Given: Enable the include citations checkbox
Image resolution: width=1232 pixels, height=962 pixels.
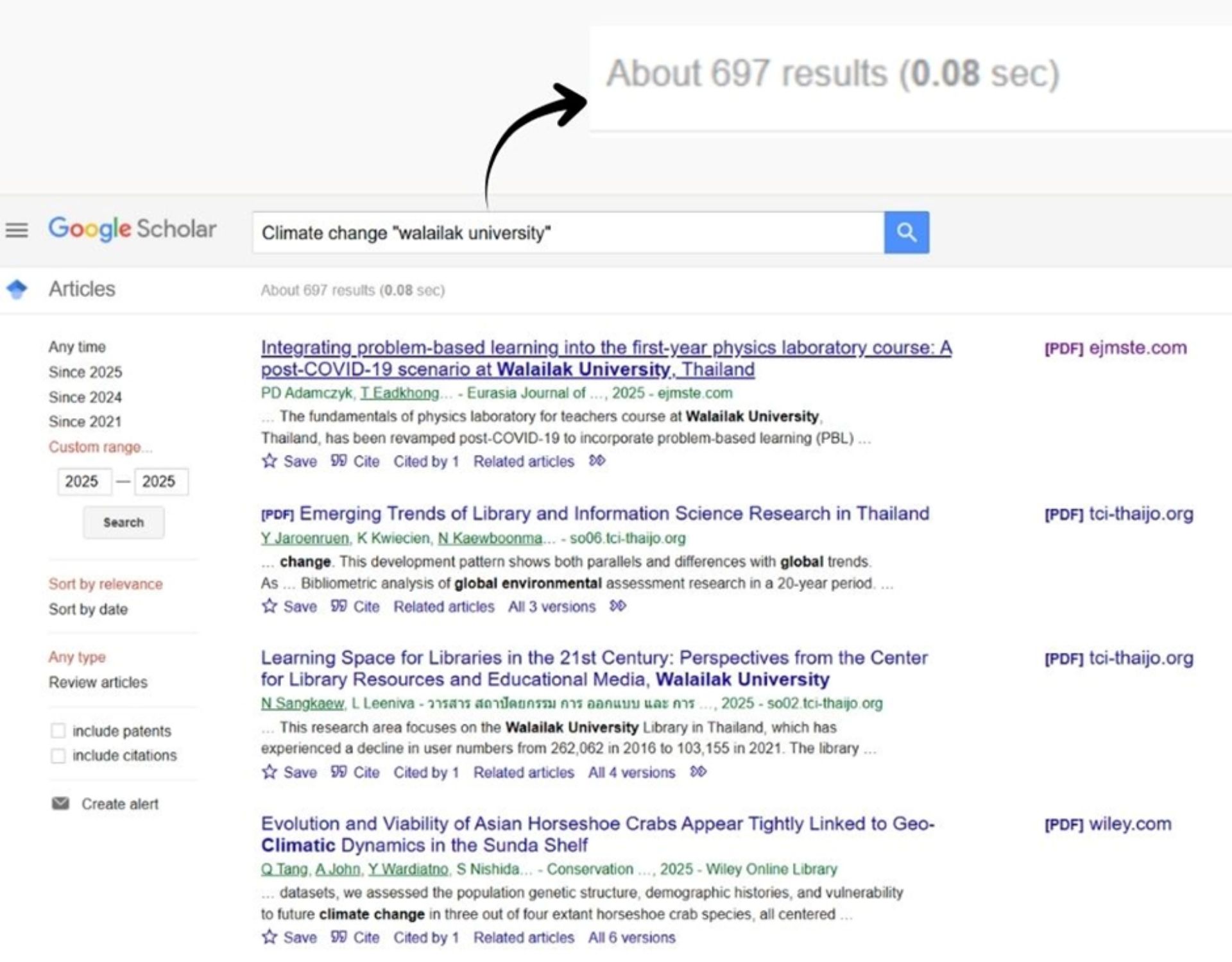Looking at the screenshot, I should [x=58, y=755].
